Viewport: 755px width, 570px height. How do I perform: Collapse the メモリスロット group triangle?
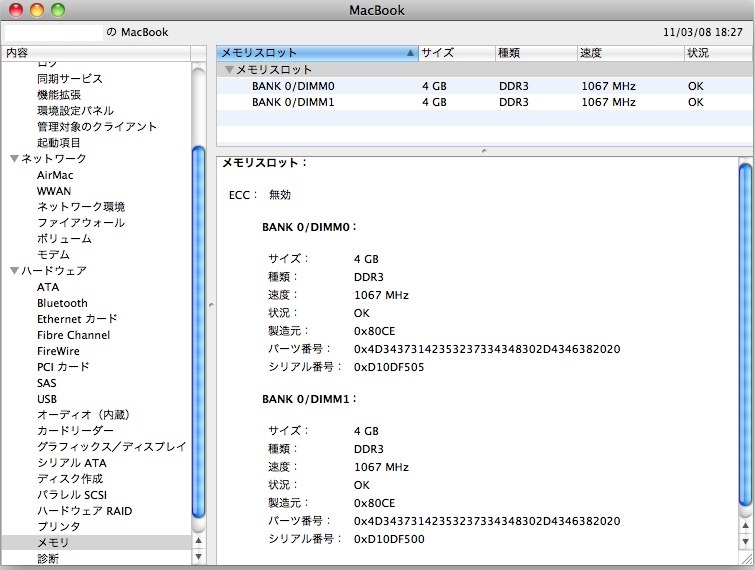229,70
